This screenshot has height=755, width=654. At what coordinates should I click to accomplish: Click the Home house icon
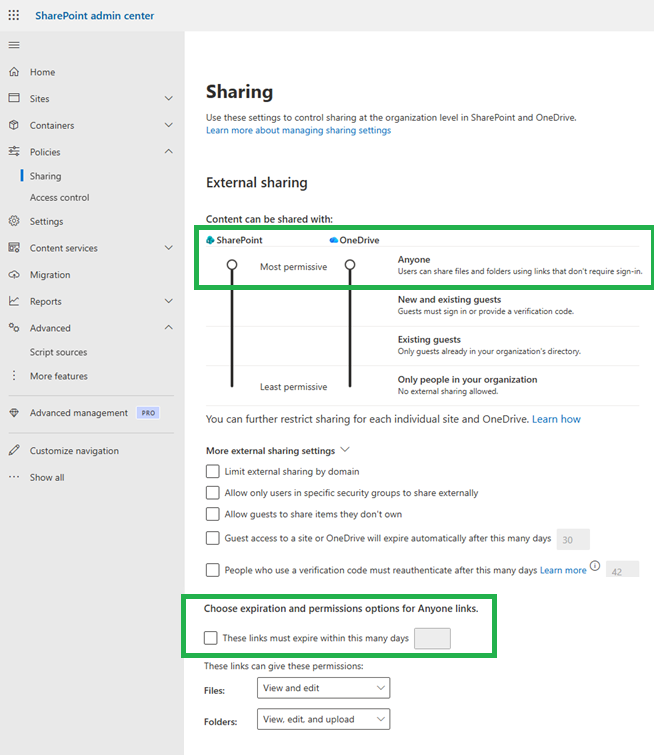(14, 72)
